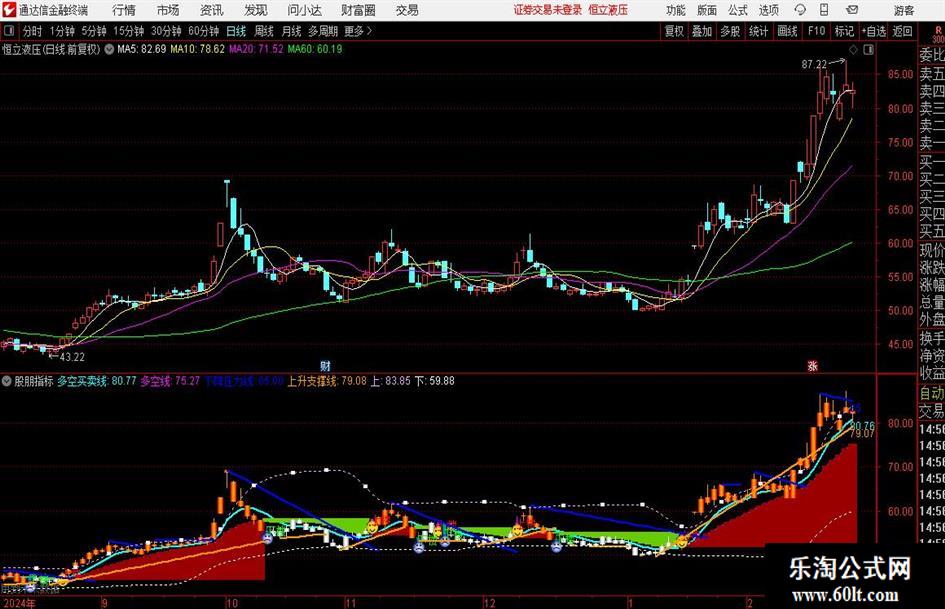
Task: Click the MA5: 82.69 label
Action: [142, 49]
